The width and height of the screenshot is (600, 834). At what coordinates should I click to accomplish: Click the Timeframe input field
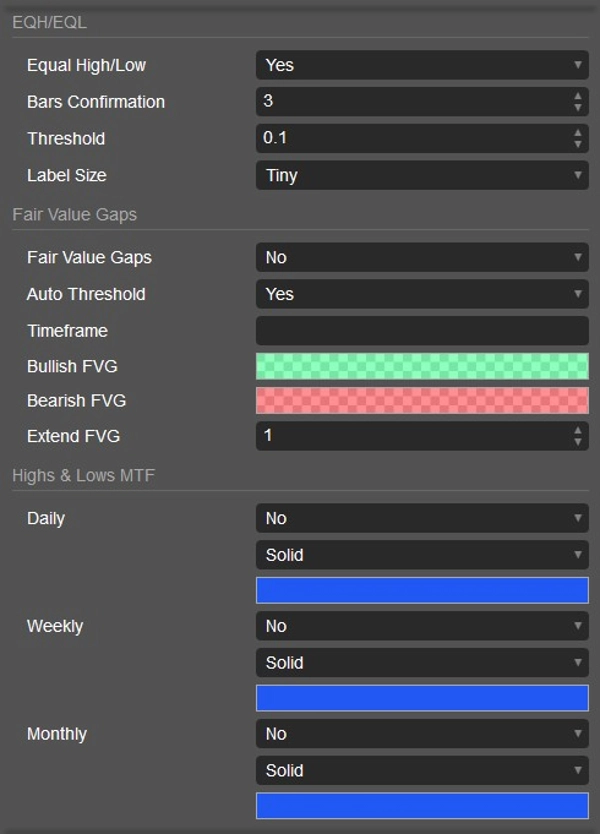tap(422, 331)
